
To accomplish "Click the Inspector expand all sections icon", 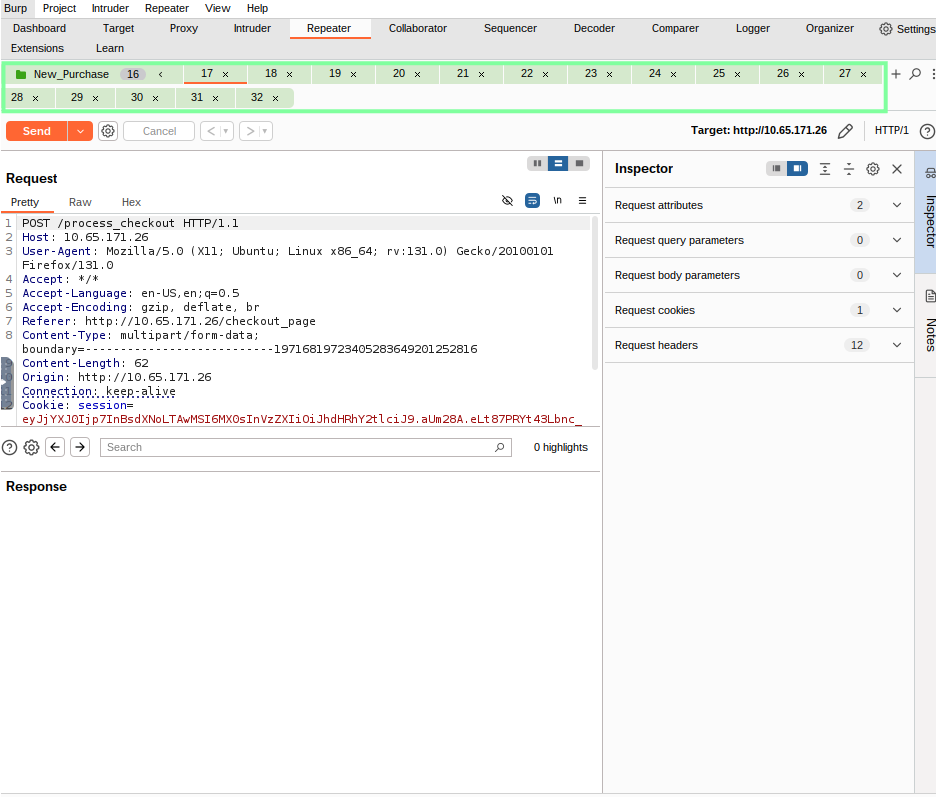I will point(825,169).
